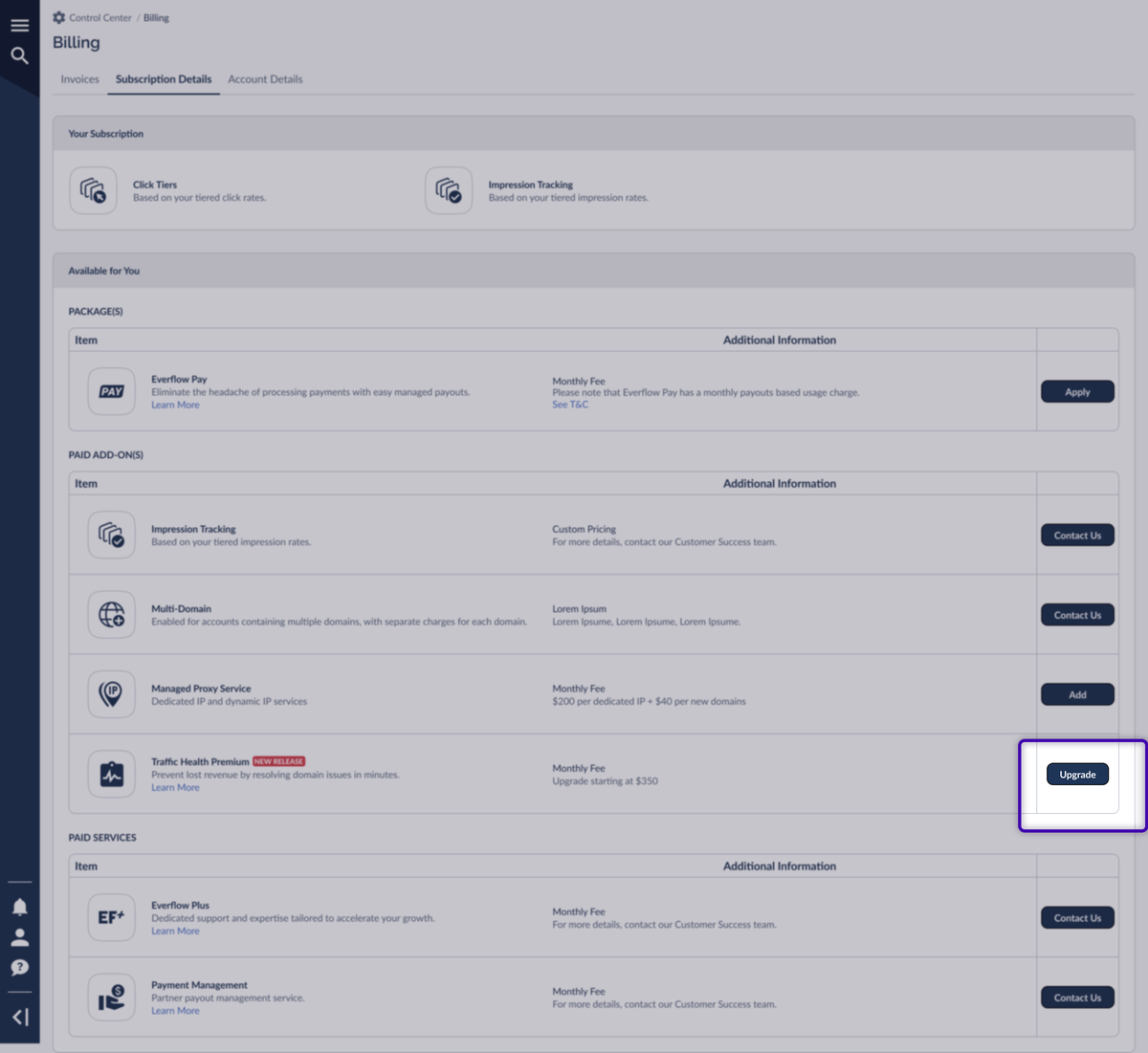Click the PAID ADD-ON(S) section label
The width and height of the screenshot is (1148, 1053).
click(105, 455)
